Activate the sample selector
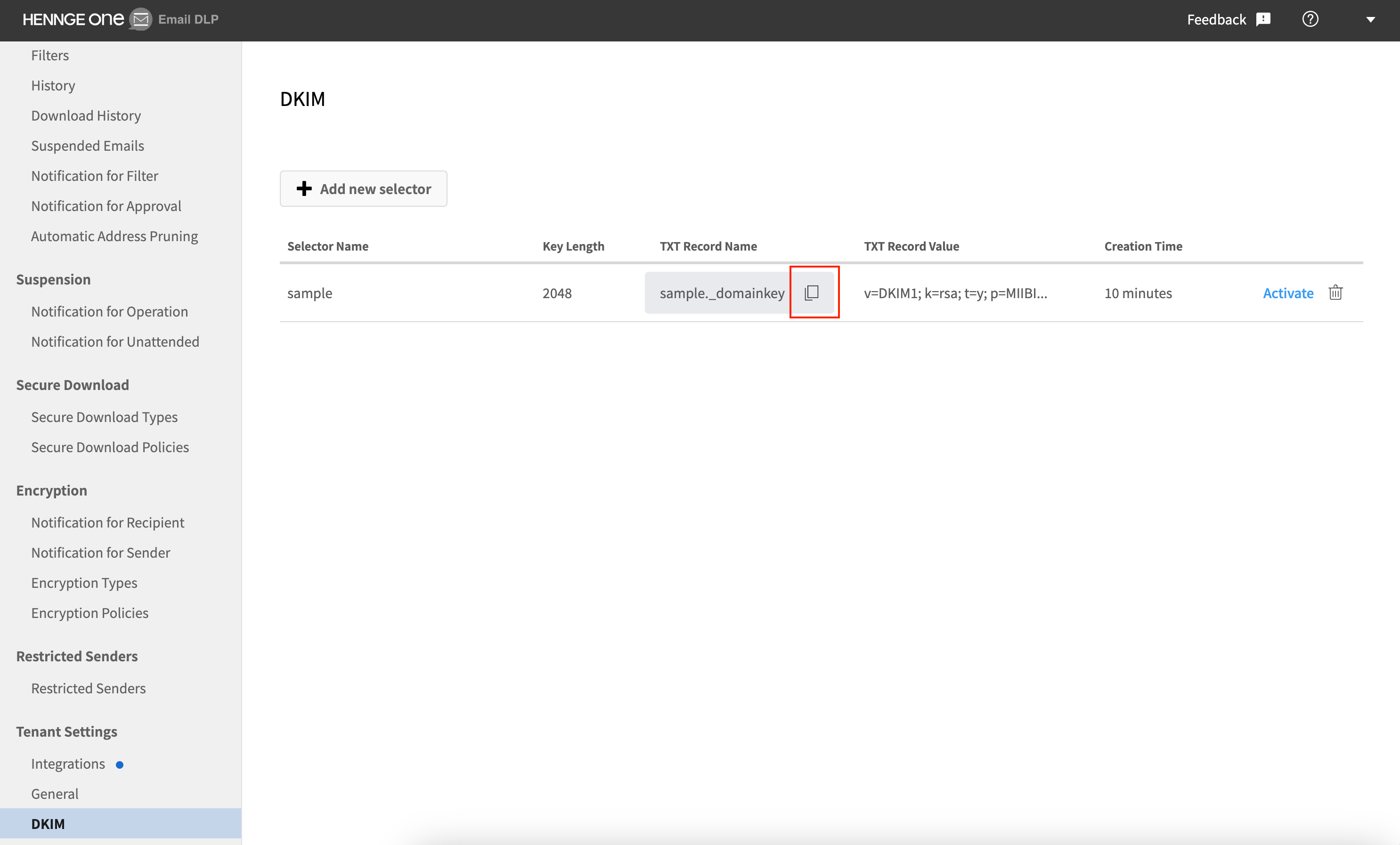 (1287, 293)
